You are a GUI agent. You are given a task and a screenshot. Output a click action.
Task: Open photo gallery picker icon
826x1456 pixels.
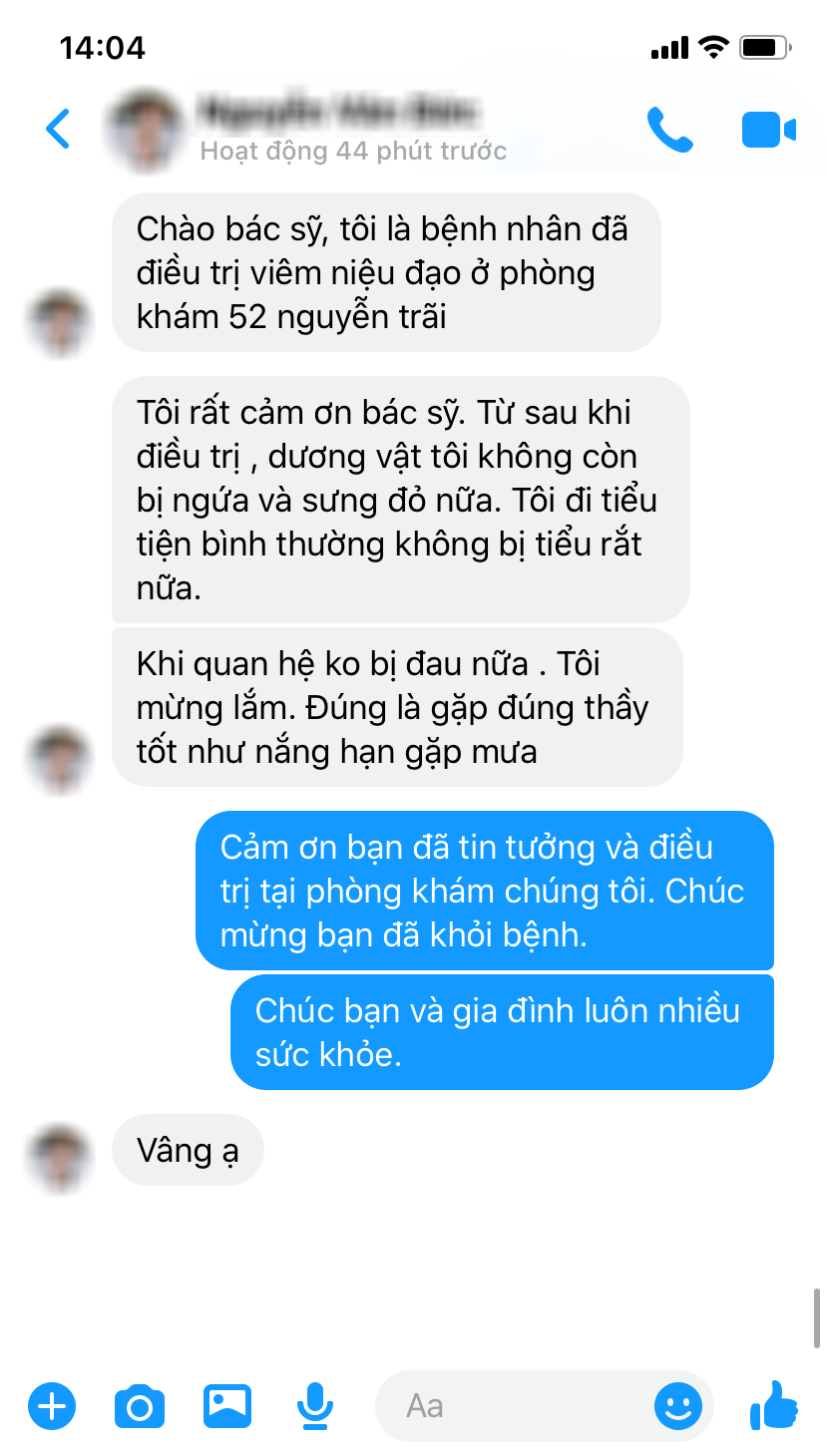[x=227, y=1406]
